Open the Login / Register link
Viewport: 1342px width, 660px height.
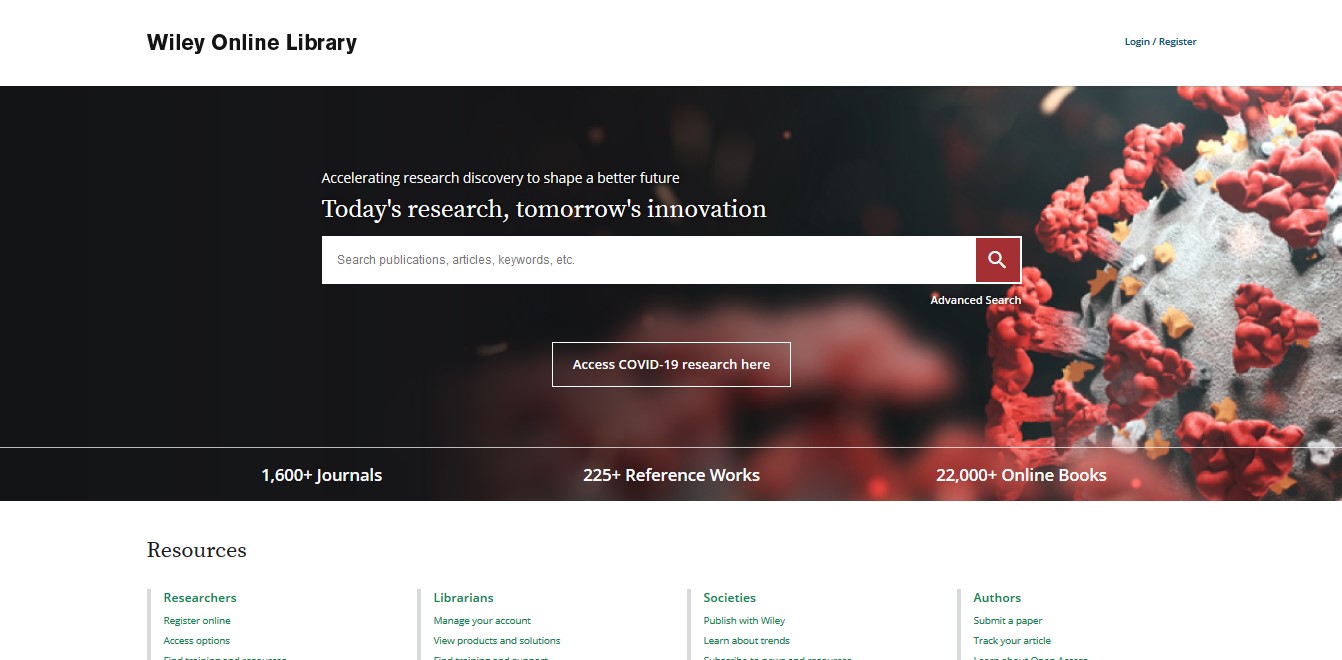coord(1160,42)
